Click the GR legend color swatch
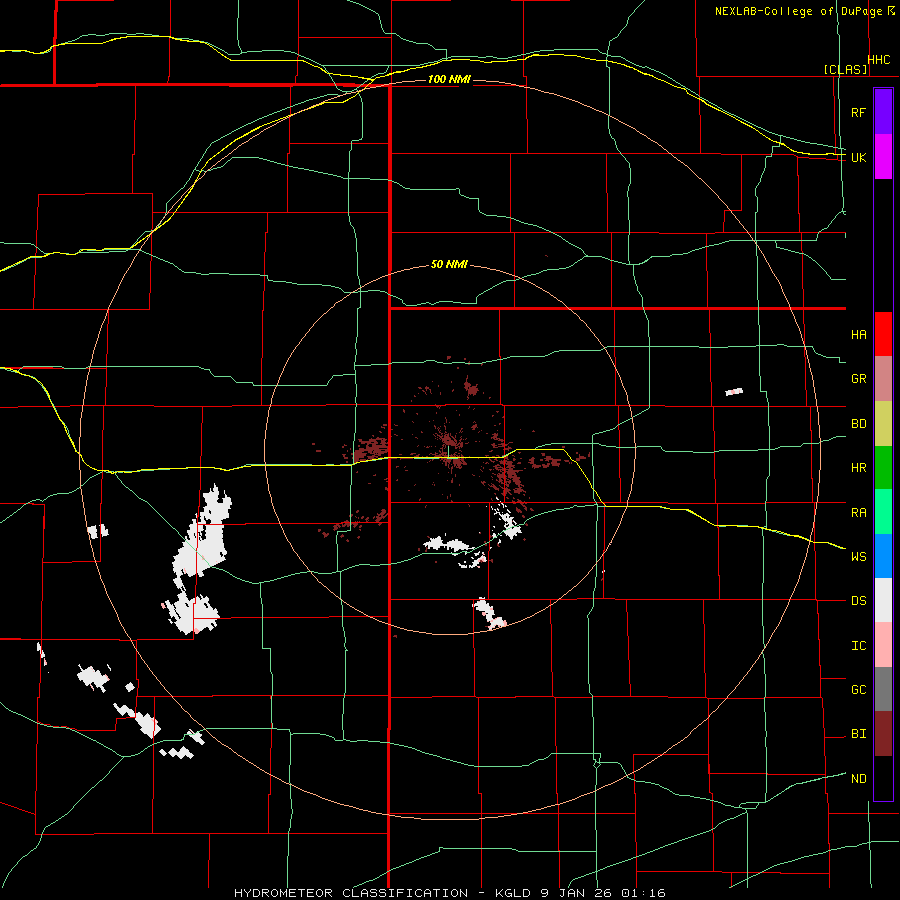Viewport: 900px width, 900px height. pos(883,379)
